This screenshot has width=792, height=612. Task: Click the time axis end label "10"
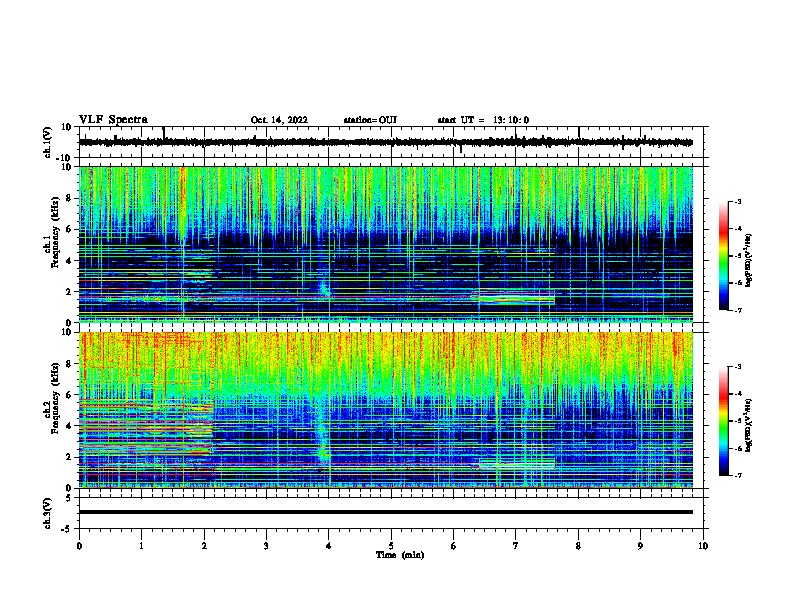coord(703,546)
